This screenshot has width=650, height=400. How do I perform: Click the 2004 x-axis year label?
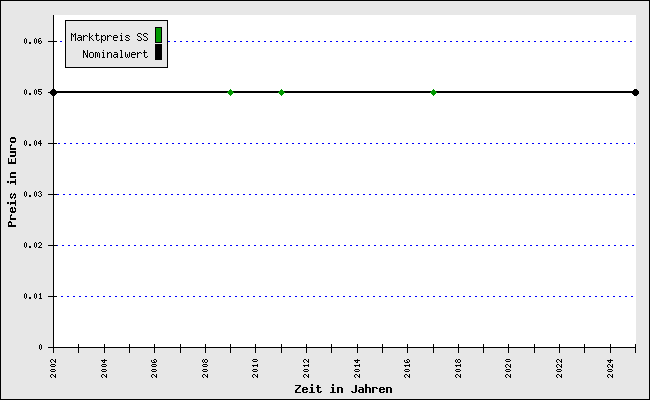(x=104, y=367)
